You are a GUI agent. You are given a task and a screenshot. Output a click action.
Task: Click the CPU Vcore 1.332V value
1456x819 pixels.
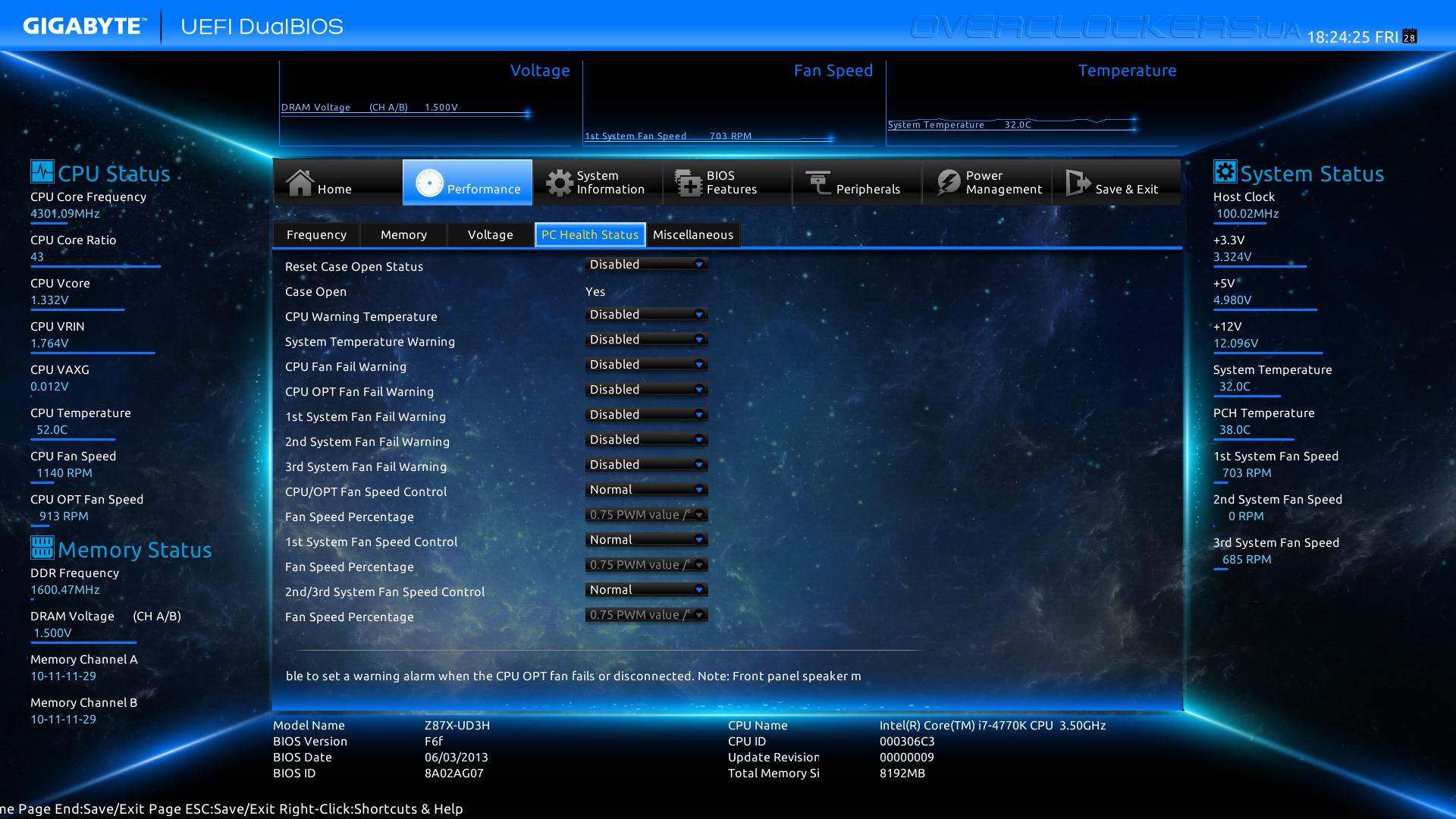click(49, 300)
